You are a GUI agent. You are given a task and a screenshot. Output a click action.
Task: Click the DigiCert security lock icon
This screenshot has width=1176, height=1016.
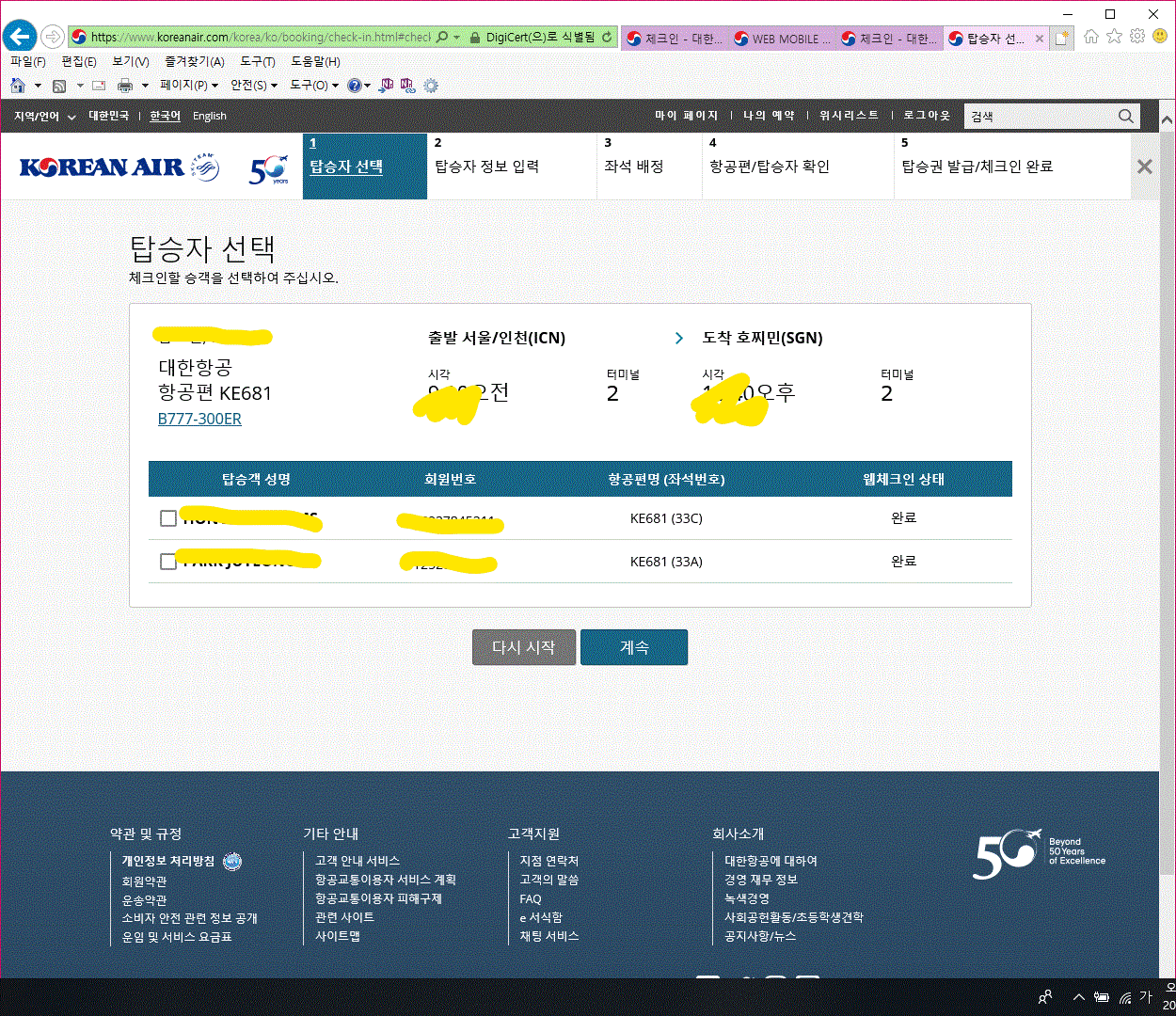(474, 38)
